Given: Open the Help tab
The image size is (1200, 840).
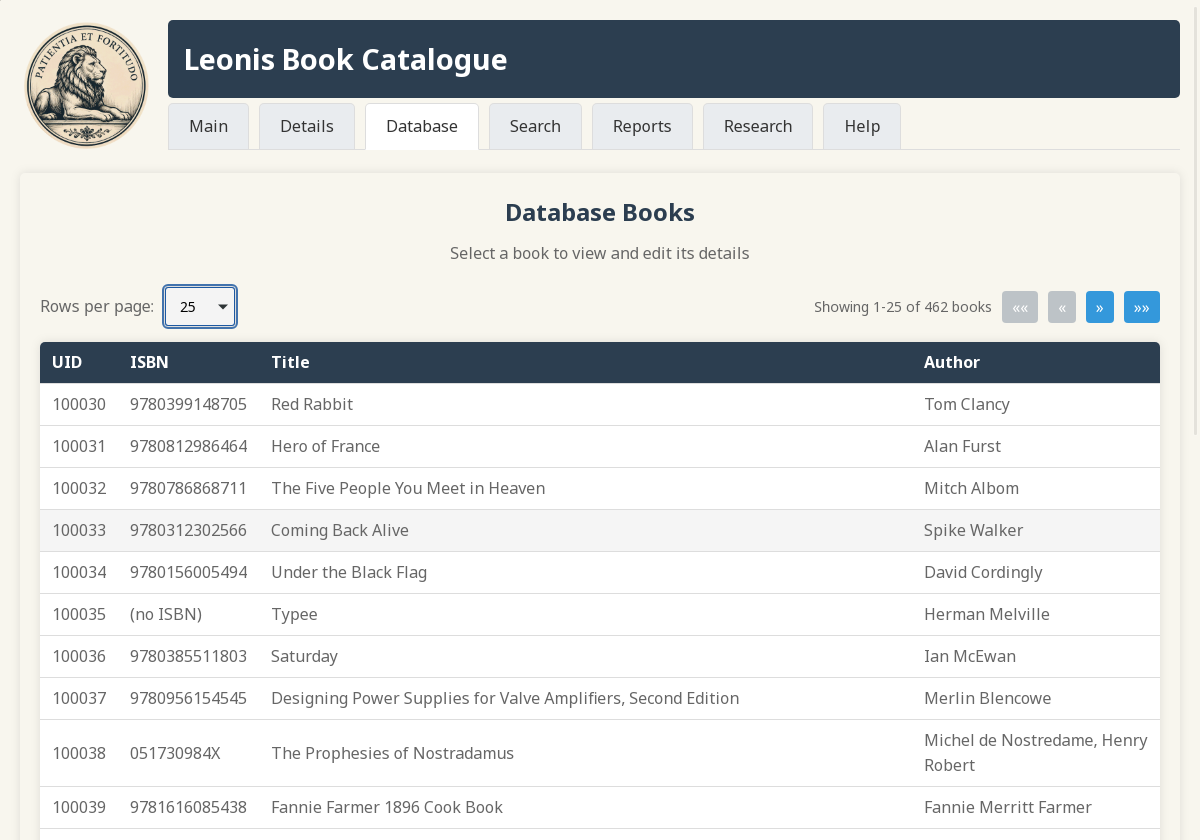Looking at the screenshot, I should (862, 126).
